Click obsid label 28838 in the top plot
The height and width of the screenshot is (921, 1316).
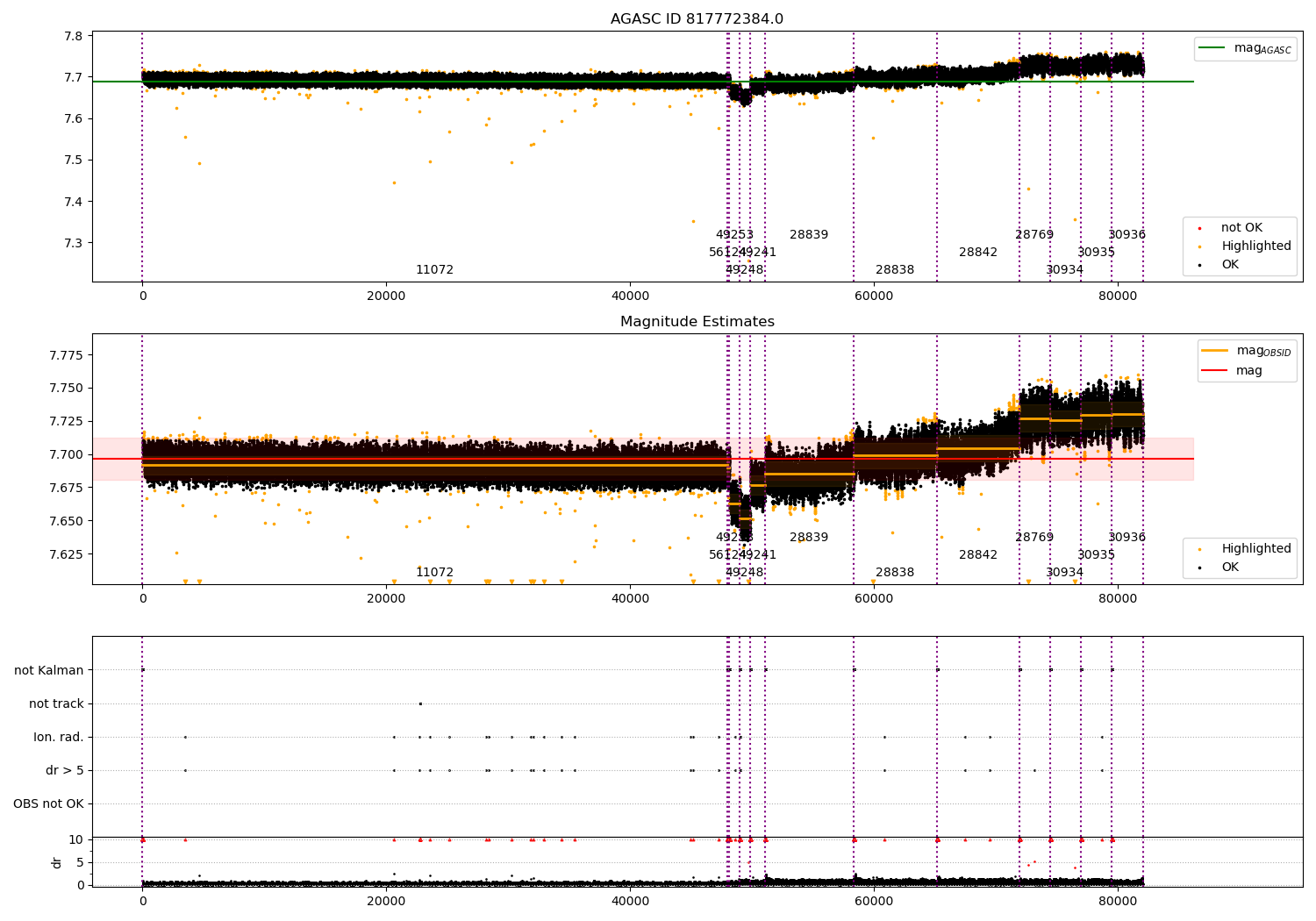(894, 270)
